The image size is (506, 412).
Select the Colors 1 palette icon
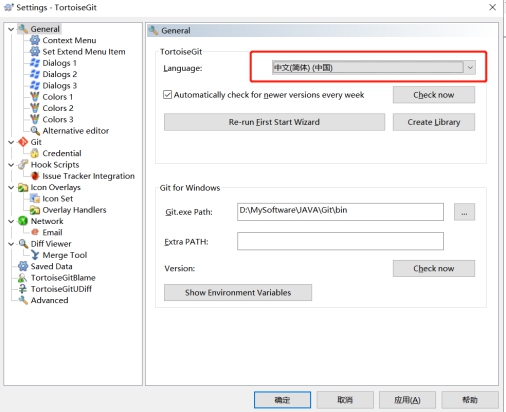tap(35, 97)
